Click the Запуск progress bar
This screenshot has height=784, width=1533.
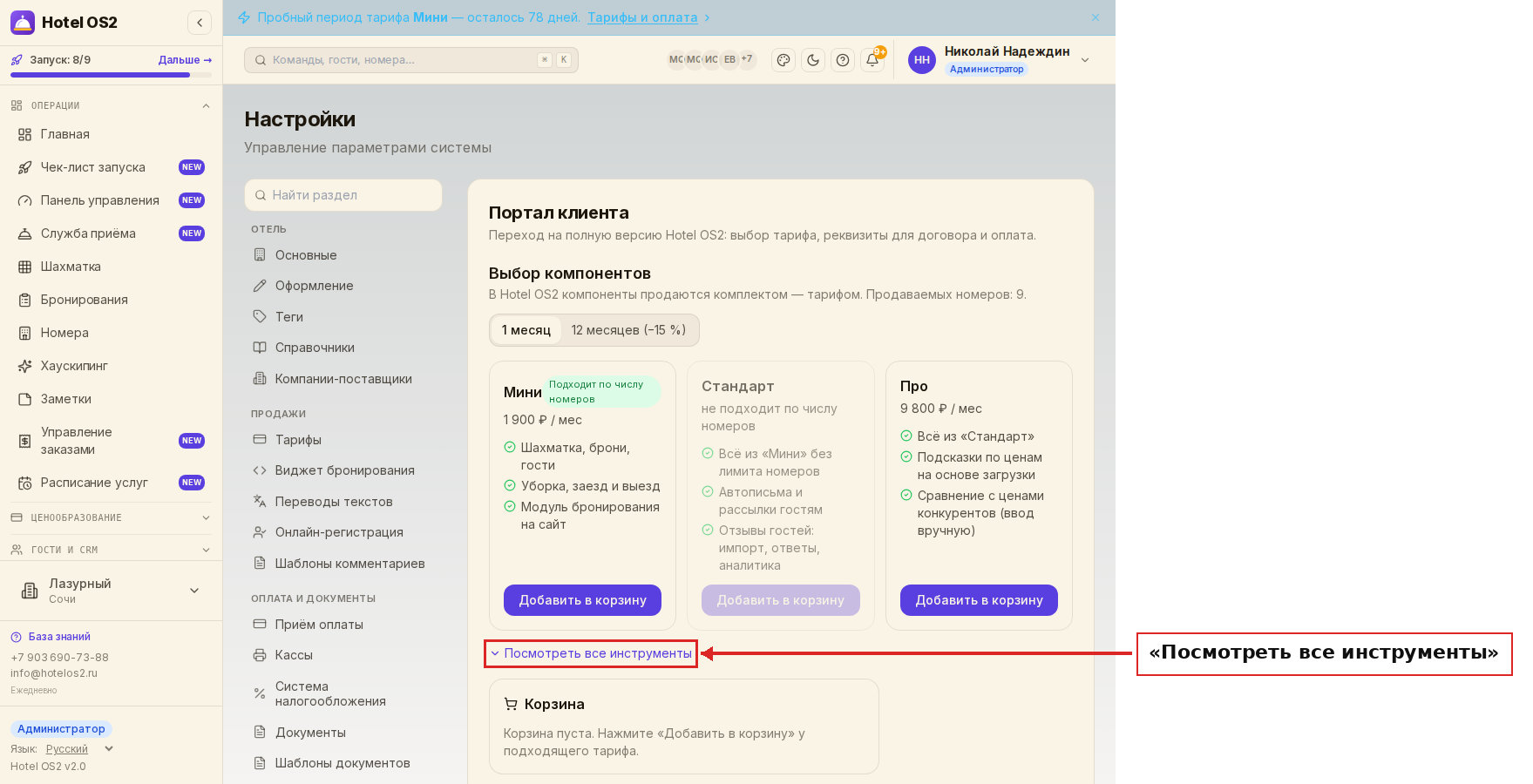click(x=112, y=75)
